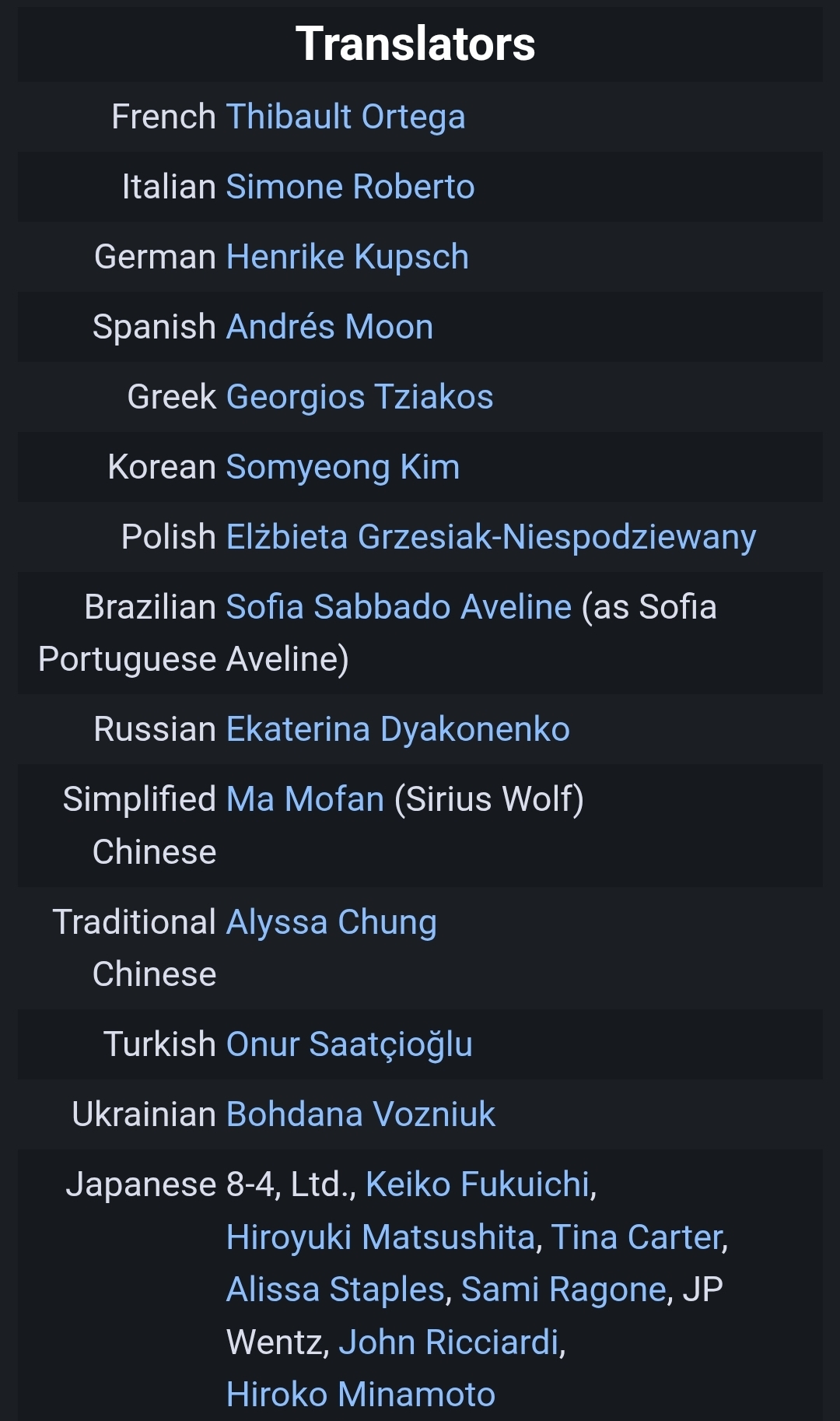This screenshot has height=1421, width=840.
Task: Select the Andrés Moon link
Action: tap(329, 327)
